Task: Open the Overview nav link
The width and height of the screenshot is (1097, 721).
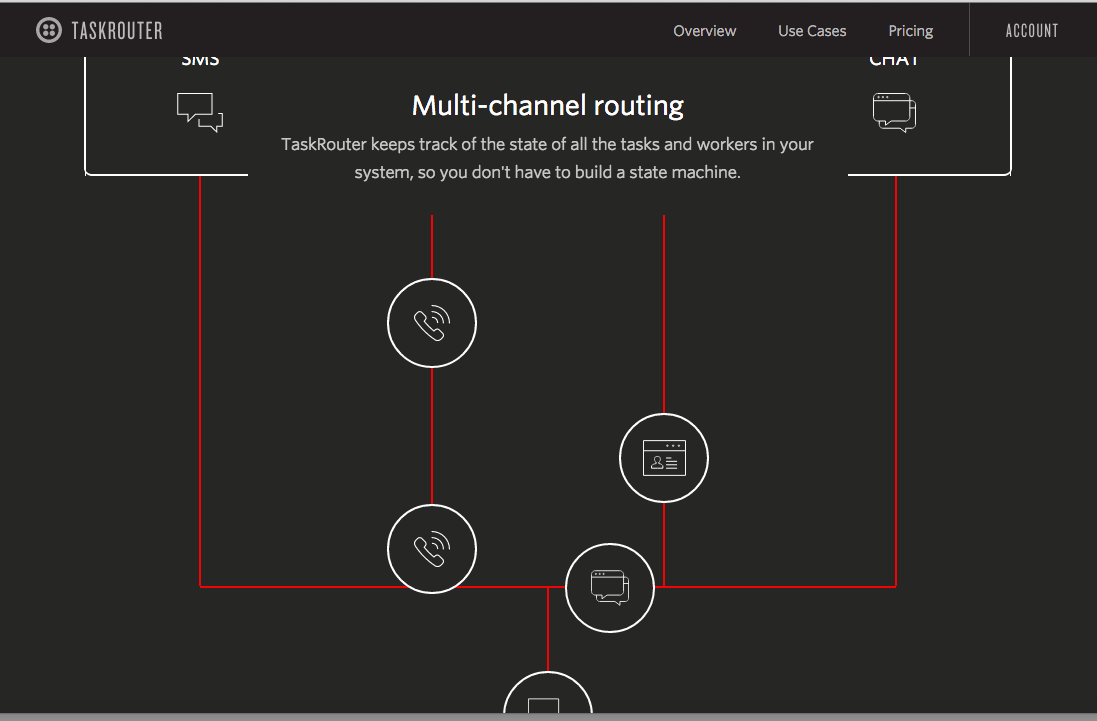Action: tap(705, 31)
